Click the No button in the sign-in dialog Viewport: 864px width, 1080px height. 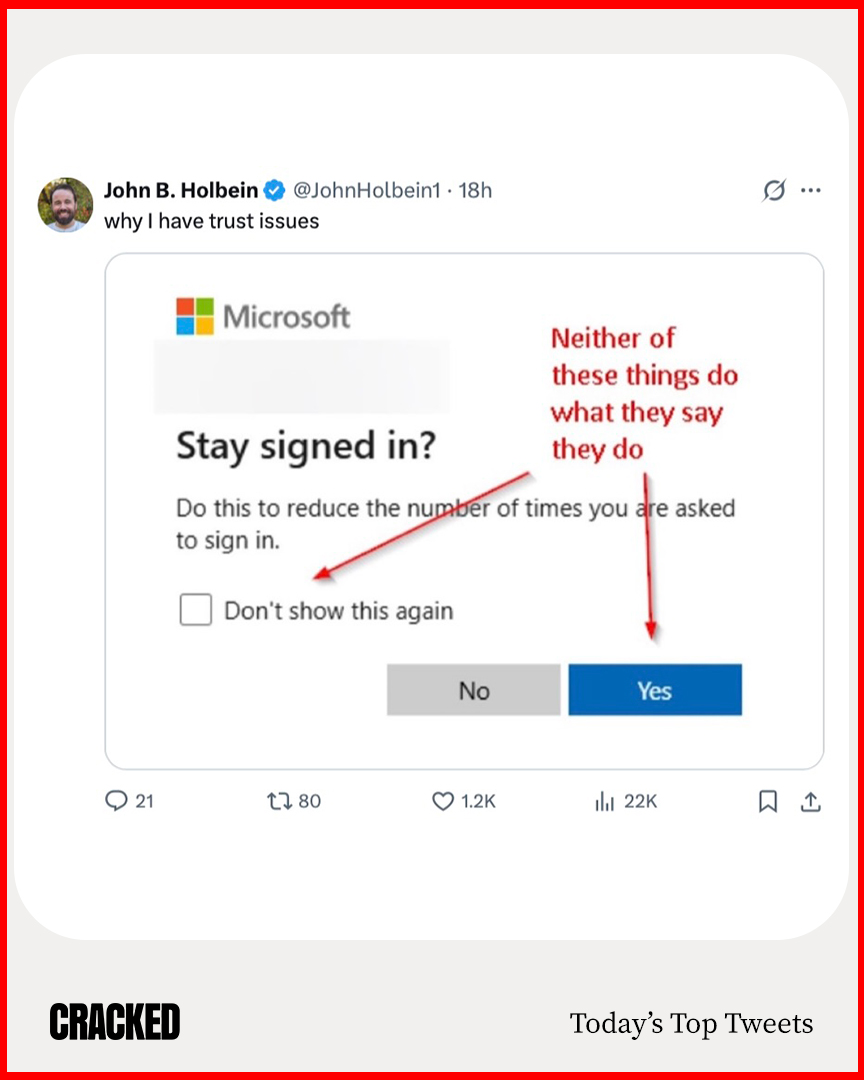click(472, 690)
